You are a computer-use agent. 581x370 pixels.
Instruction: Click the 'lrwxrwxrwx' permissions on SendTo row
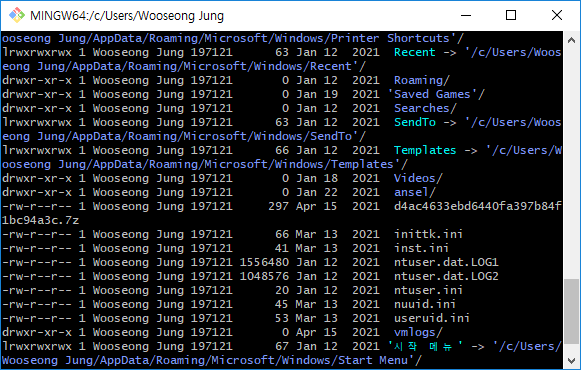(x=37, y=122)
